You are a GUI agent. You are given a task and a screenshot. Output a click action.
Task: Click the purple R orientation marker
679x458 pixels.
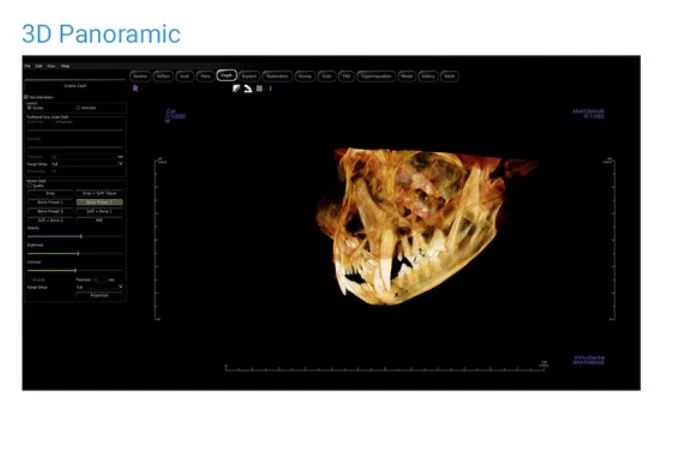click(x=135, y=88)
